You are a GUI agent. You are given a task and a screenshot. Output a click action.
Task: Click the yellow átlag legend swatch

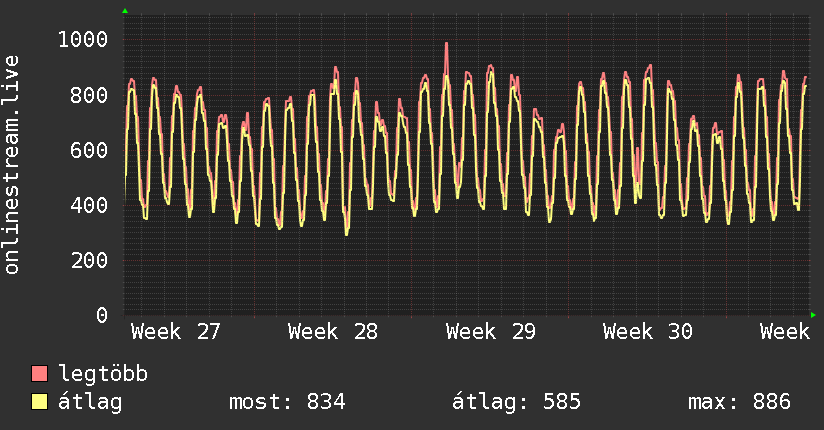(39, 402)
